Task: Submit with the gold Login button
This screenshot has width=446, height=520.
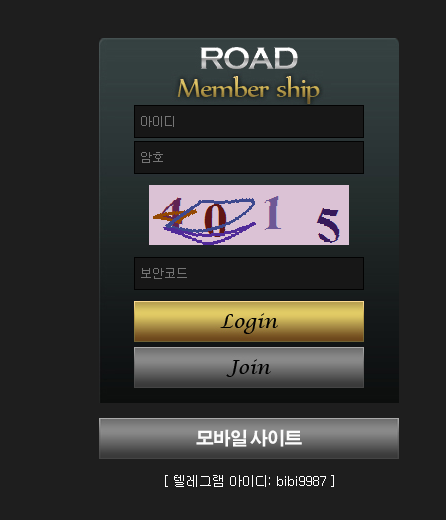Action: 249,321
